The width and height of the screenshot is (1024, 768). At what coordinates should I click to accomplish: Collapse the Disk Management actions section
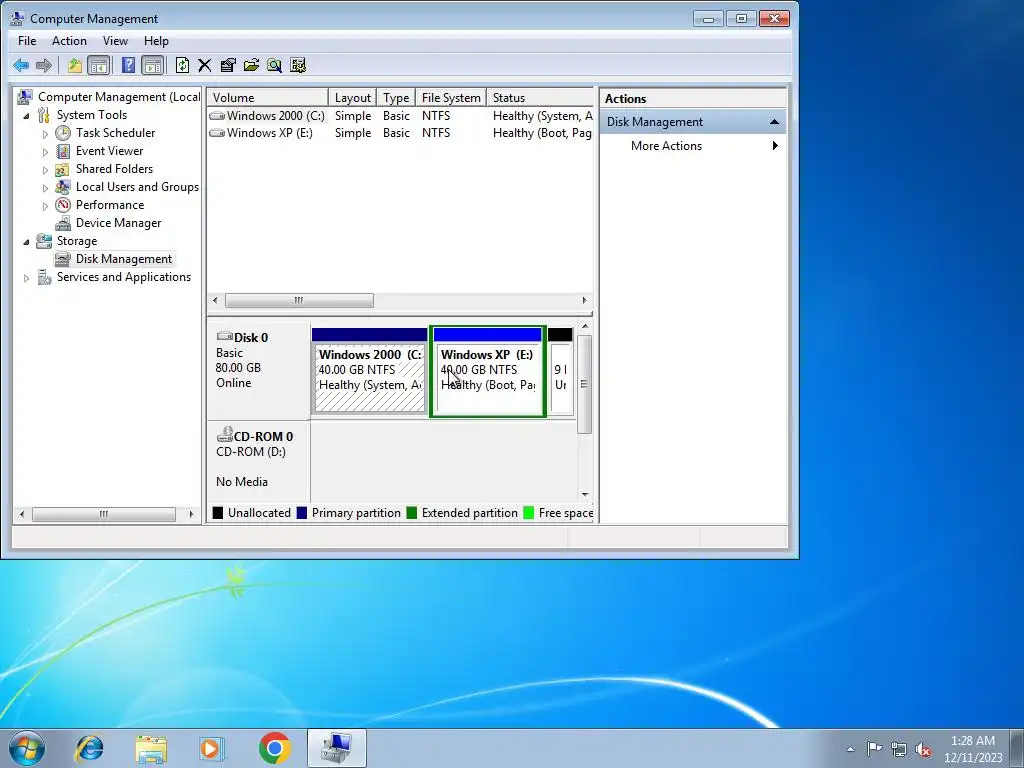pyautogui.click(x=774, y=122)
